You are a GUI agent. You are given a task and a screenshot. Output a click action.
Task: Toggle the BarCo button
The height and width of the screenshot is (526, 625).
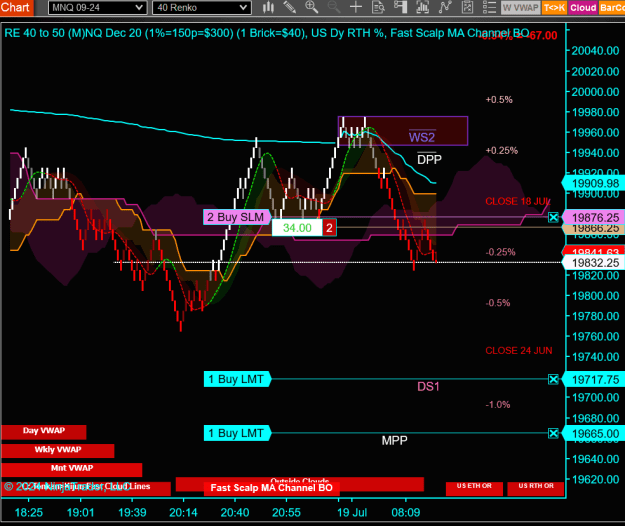[x=612, y=8]
